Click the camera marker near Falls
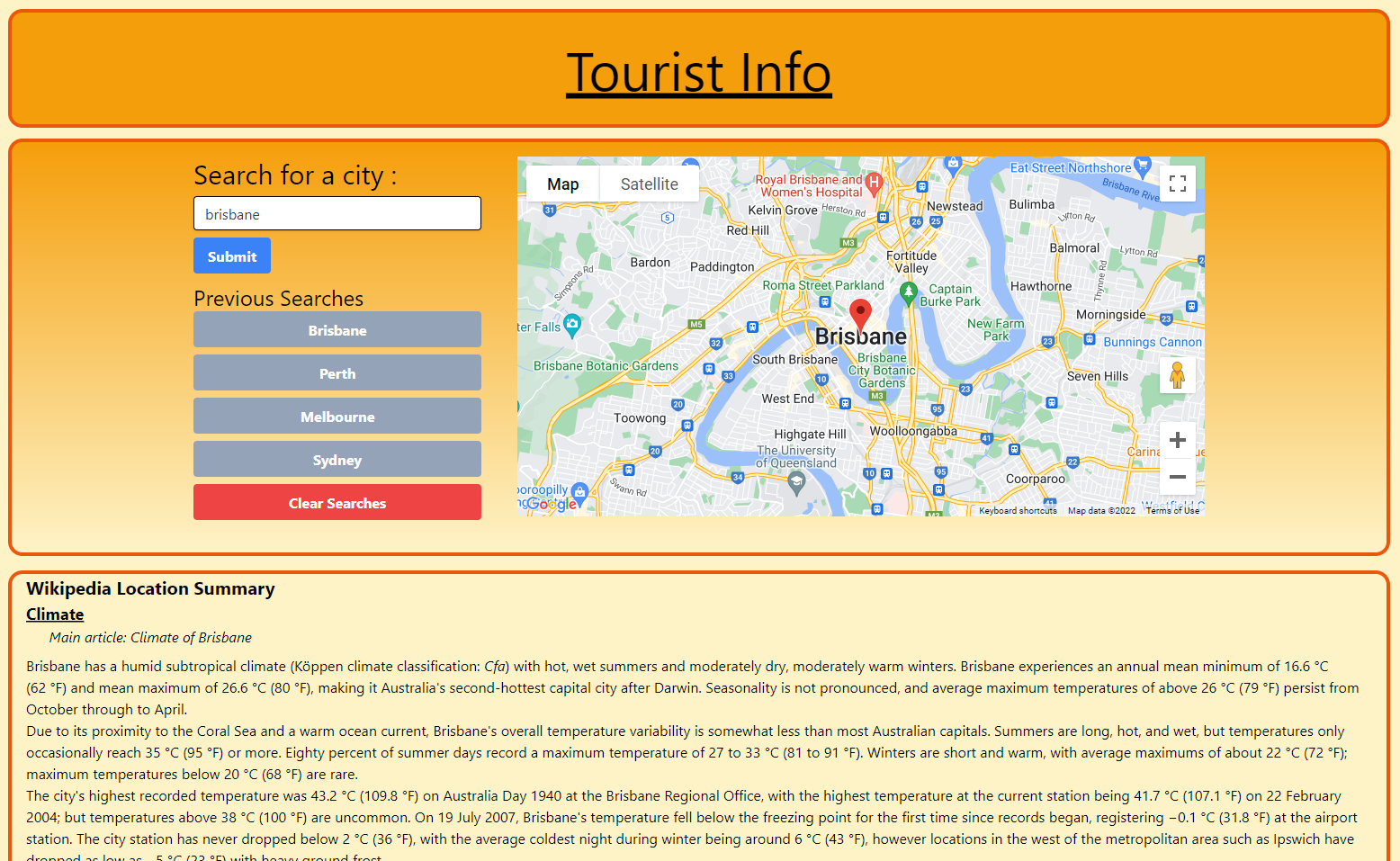1400x861 pixels. [572, 325]
